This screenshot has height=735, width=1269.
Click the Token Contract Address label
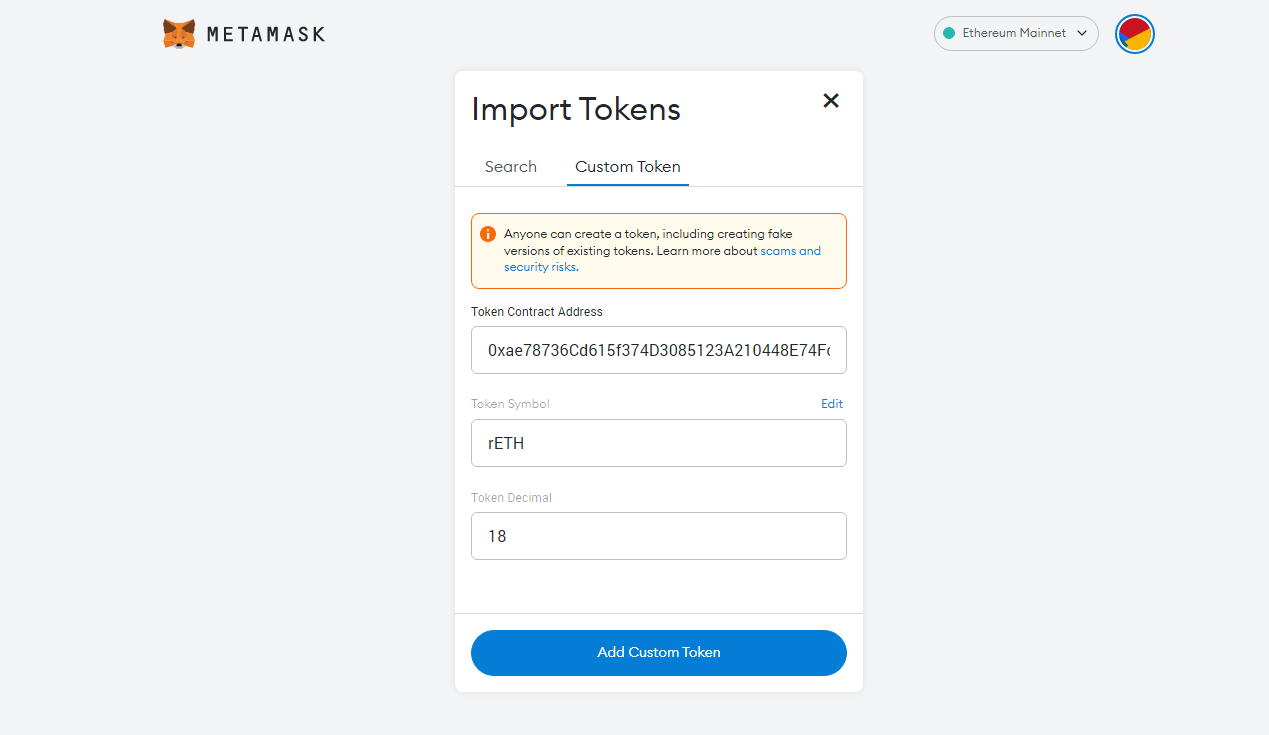[x=537, y=312]
